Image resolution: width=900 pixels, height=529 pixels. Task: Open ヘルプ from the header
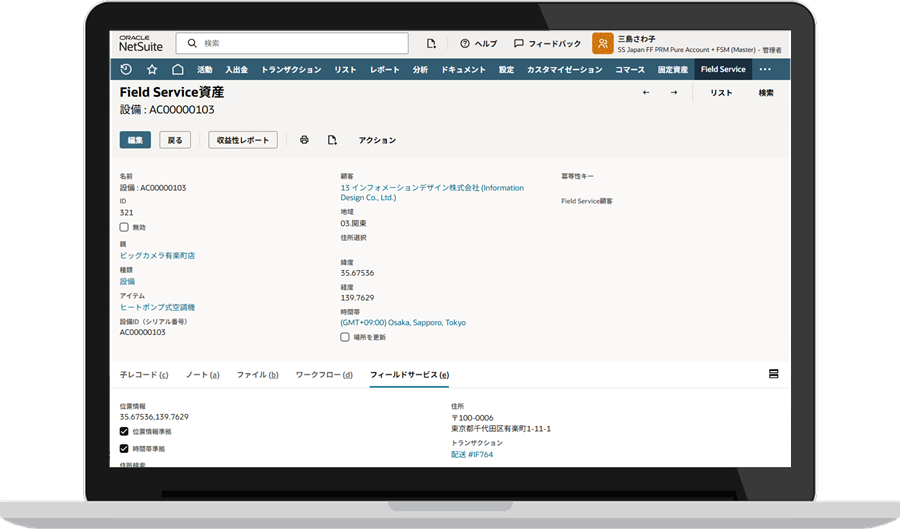pyautogui.click(x=479, y=44)
